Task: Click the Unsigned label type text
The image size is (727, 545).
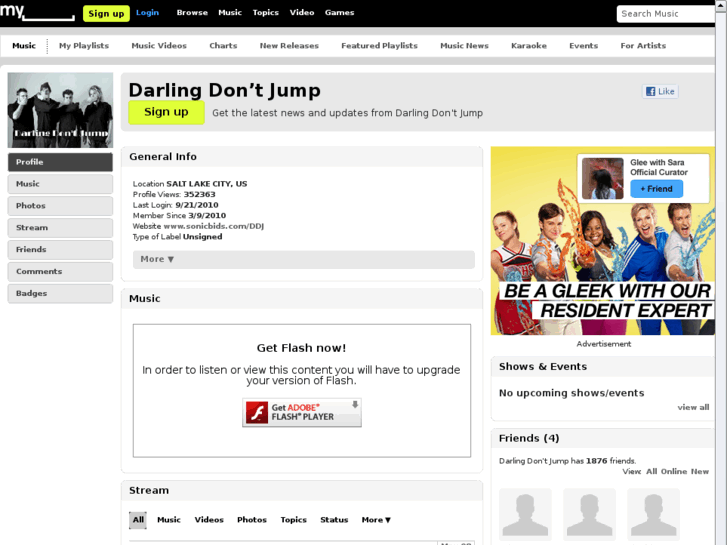Action: click(x=203, y=237)
